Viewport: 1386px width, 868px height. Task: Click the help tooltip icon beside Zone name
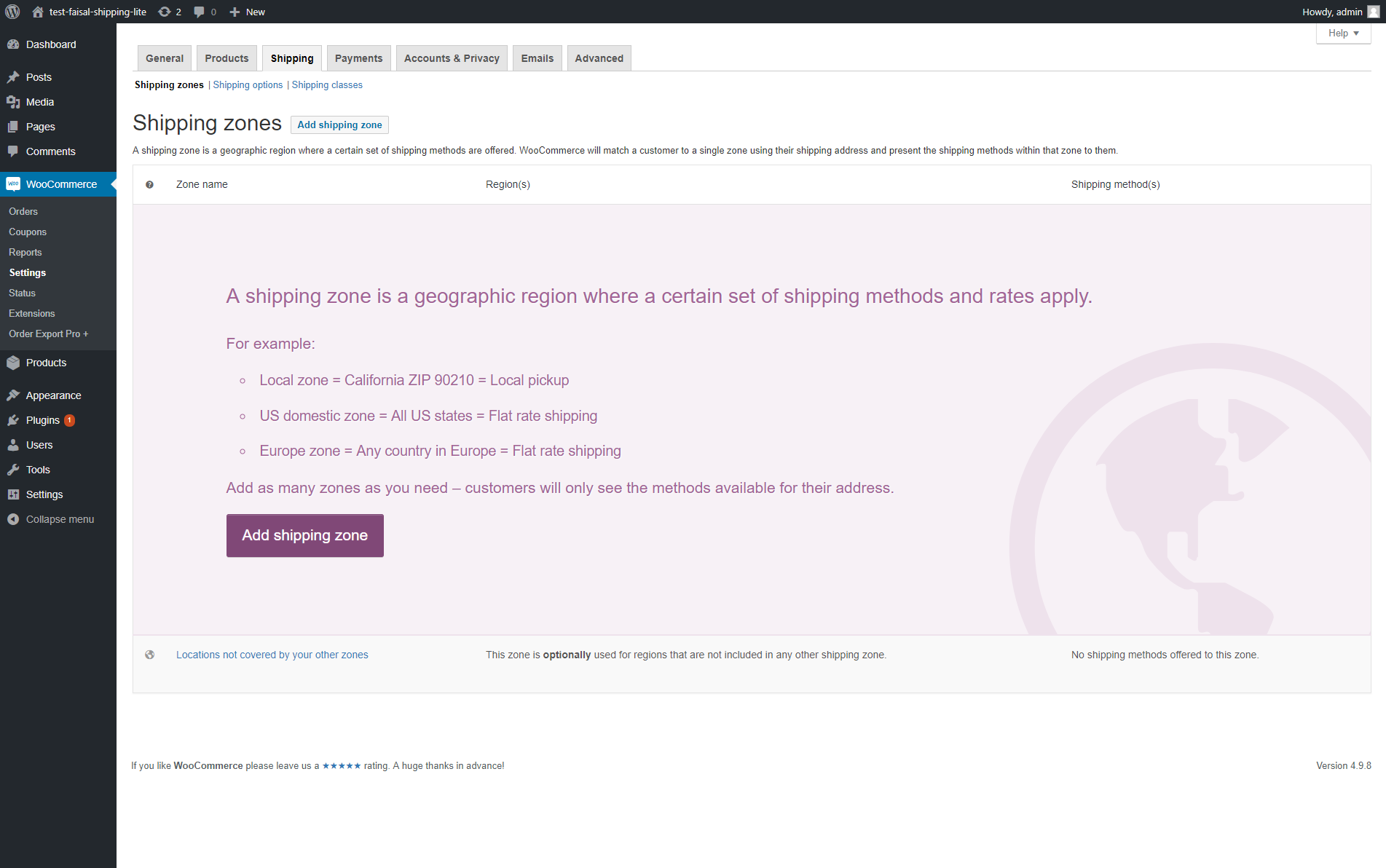click(x=149, y=185)
